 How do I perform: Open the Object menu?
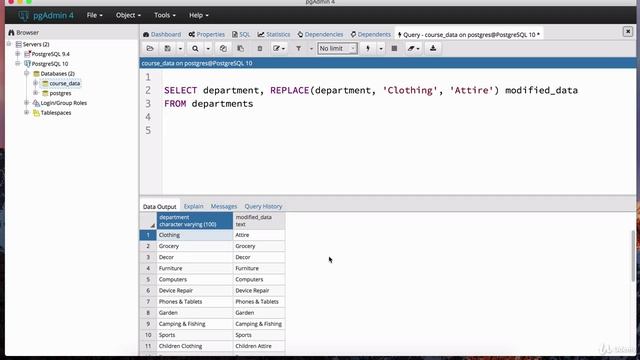pos(128,15)
